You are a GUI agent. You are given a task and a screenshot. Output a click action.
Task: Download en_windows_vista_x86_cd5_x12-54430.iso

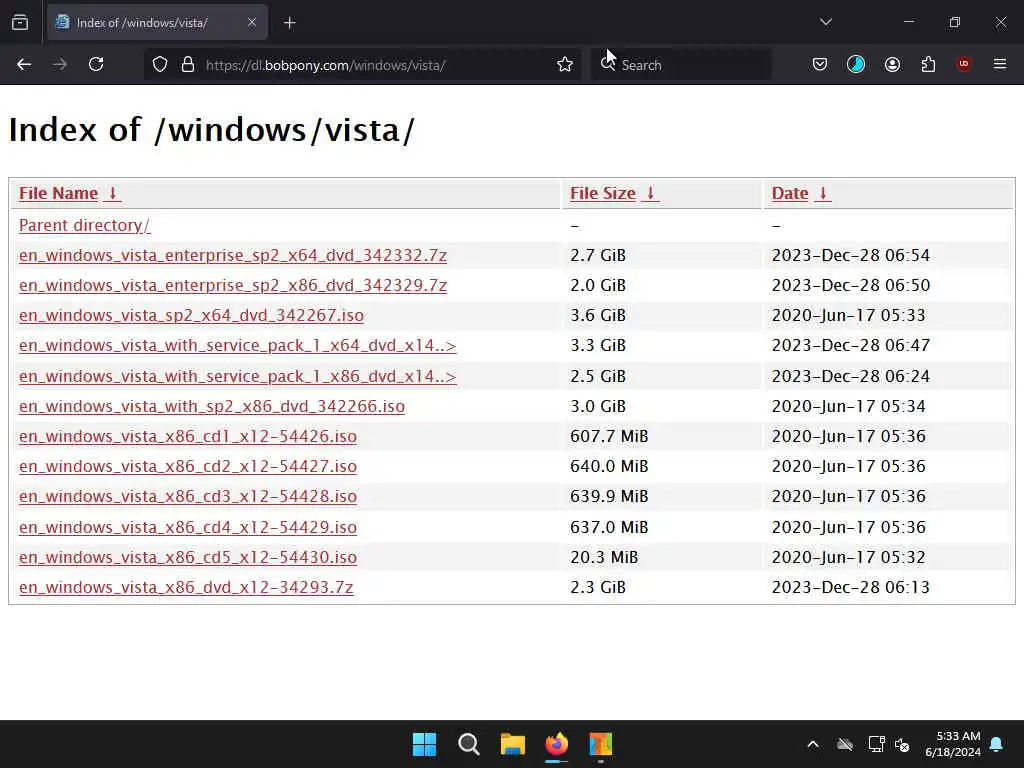(188, 557)
